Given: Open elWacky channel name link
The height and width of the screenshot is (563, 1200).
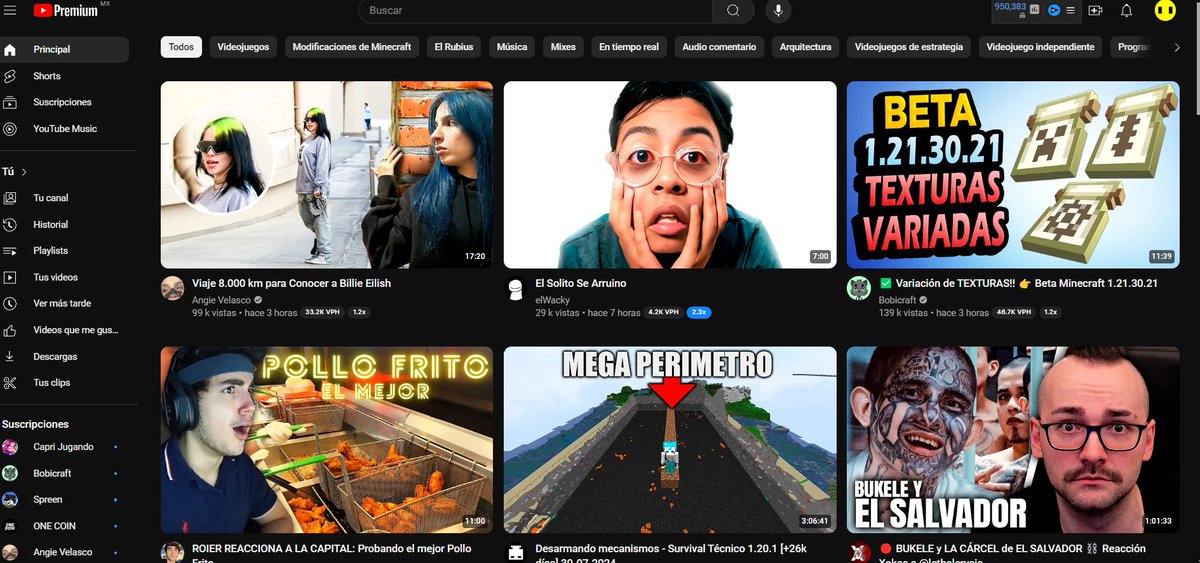Looking at the screenshot, I should (x=551, y=299).
